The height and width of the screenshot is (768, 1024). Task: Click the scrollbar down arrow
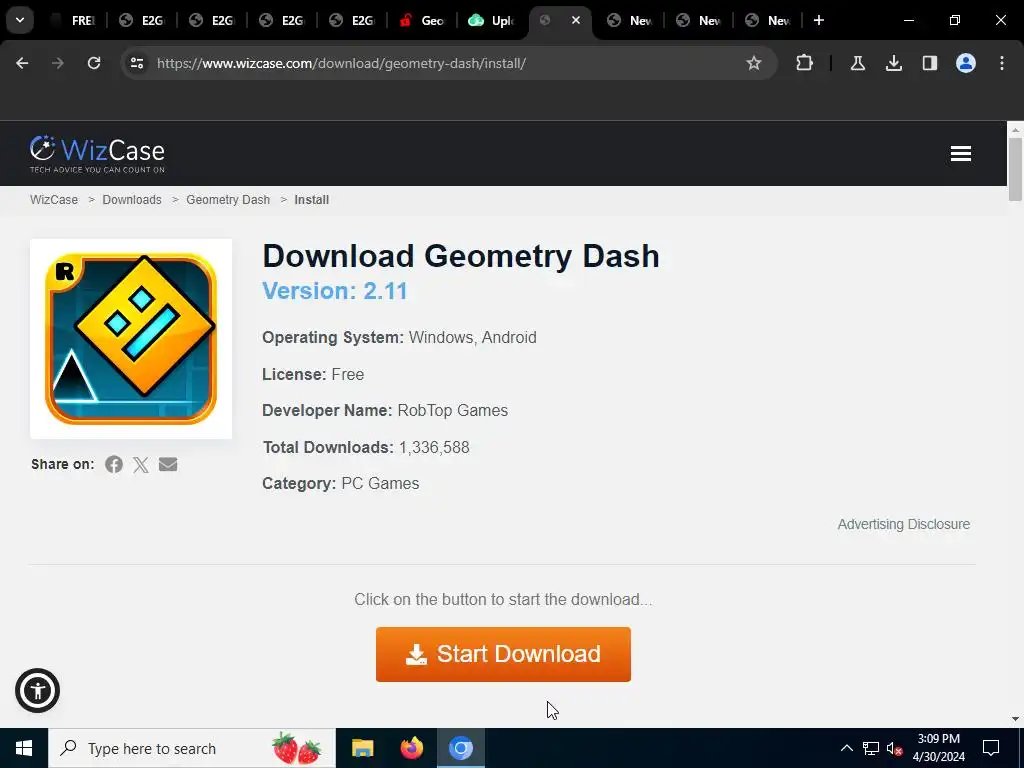pos(1015,719)
